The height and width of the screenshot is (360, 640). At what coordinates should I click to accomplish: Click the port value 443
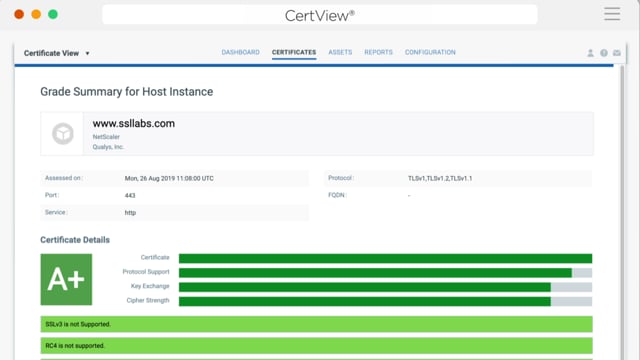coord(130,196)
